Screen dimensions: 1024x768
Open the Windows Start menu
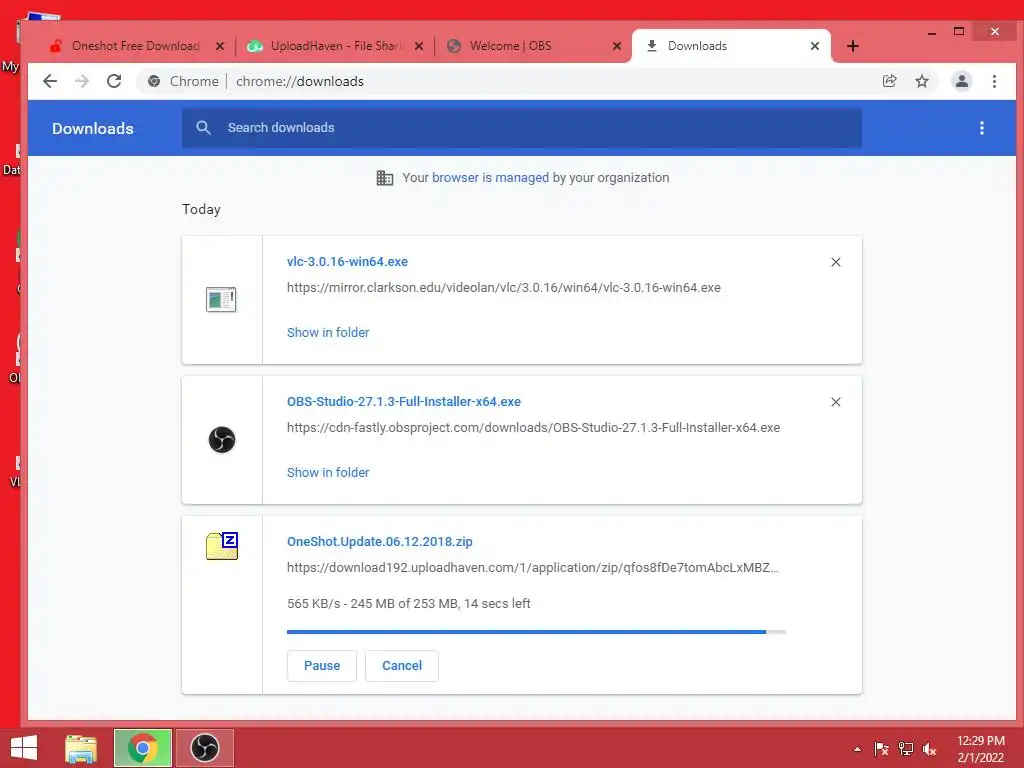click(24, 748)
